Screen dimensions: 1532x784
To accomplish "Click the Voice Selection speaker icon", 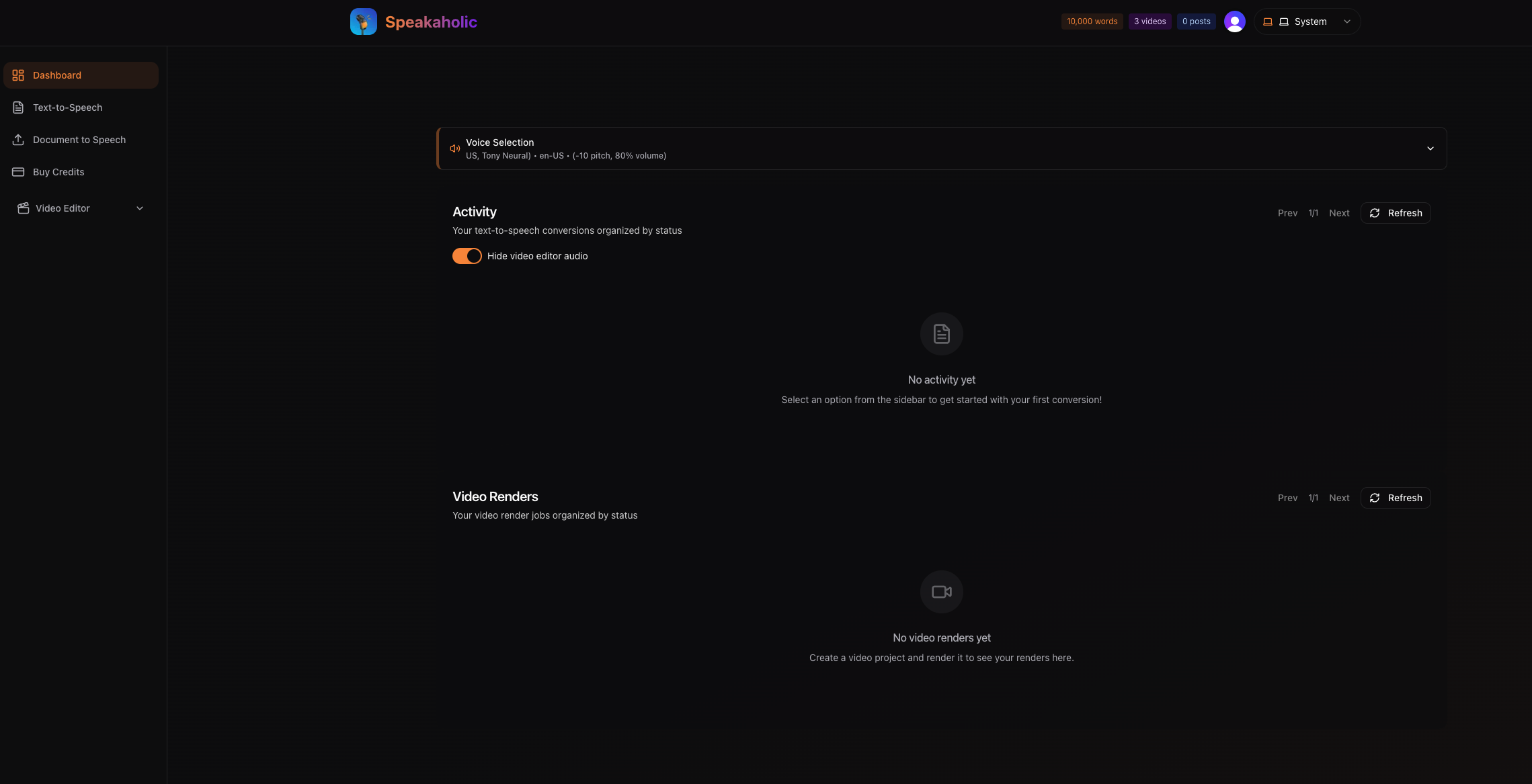I will (455, 148).
